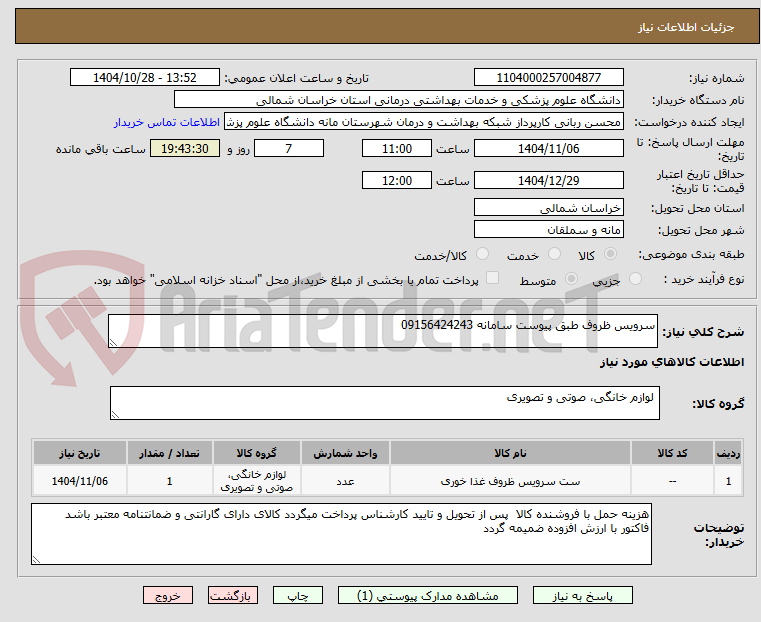
Task: Click the delivery city field مانه و سملقان
Action: click(548, 229)
